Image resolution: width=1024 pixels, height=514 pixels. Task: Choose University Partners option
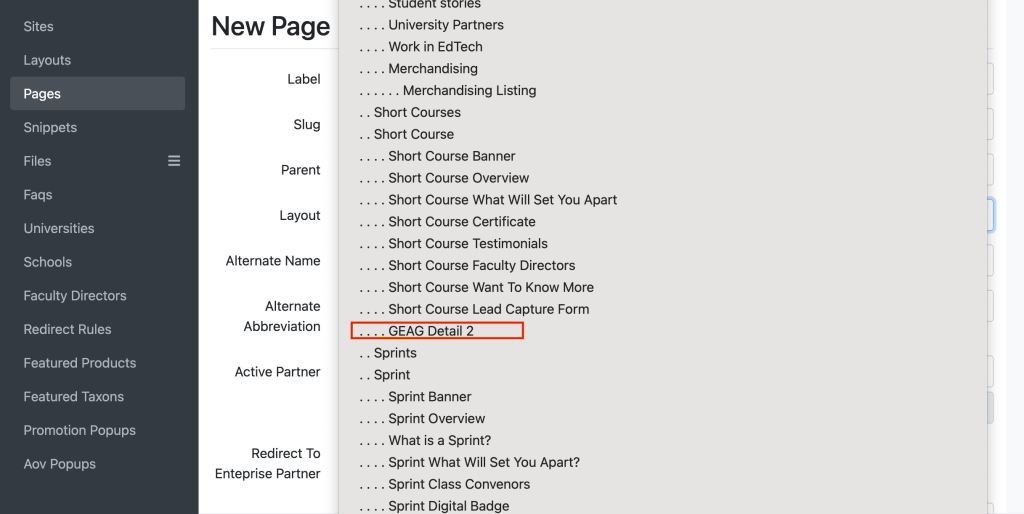coord(445,25)
